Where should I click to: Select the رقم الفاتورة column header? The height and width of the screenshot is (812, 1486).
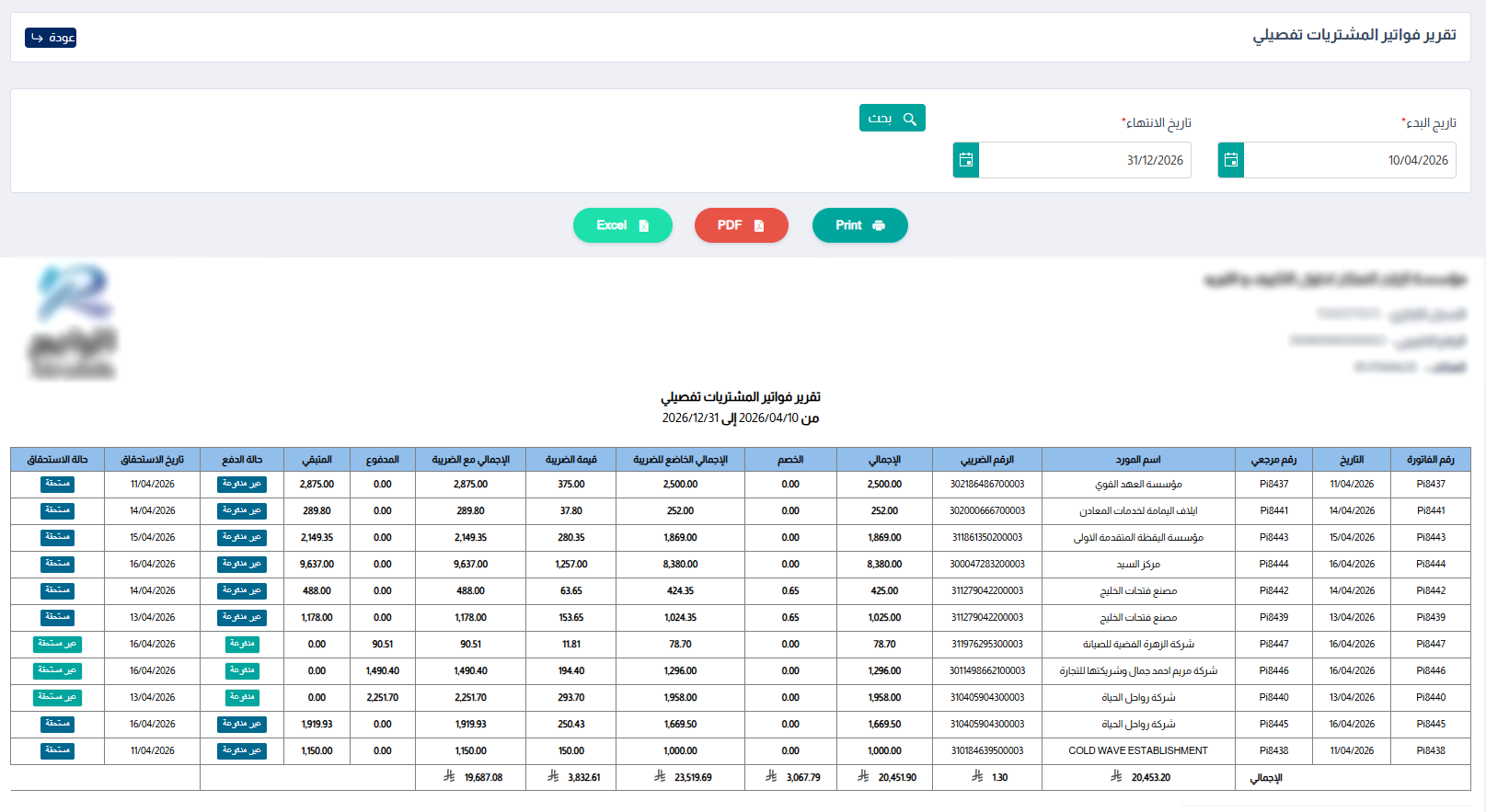tap(1431, 459)
